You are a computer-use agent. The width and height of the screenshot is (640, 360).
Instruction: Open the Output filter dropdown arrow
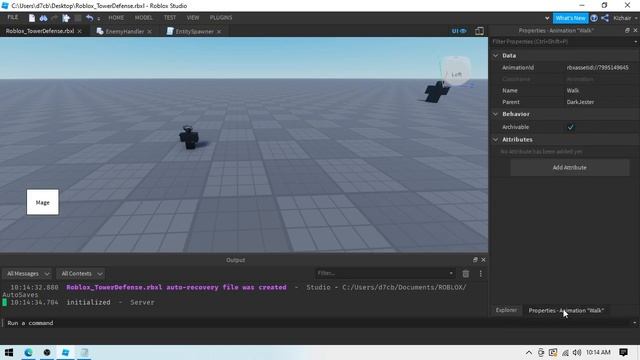tap(451, 273)
